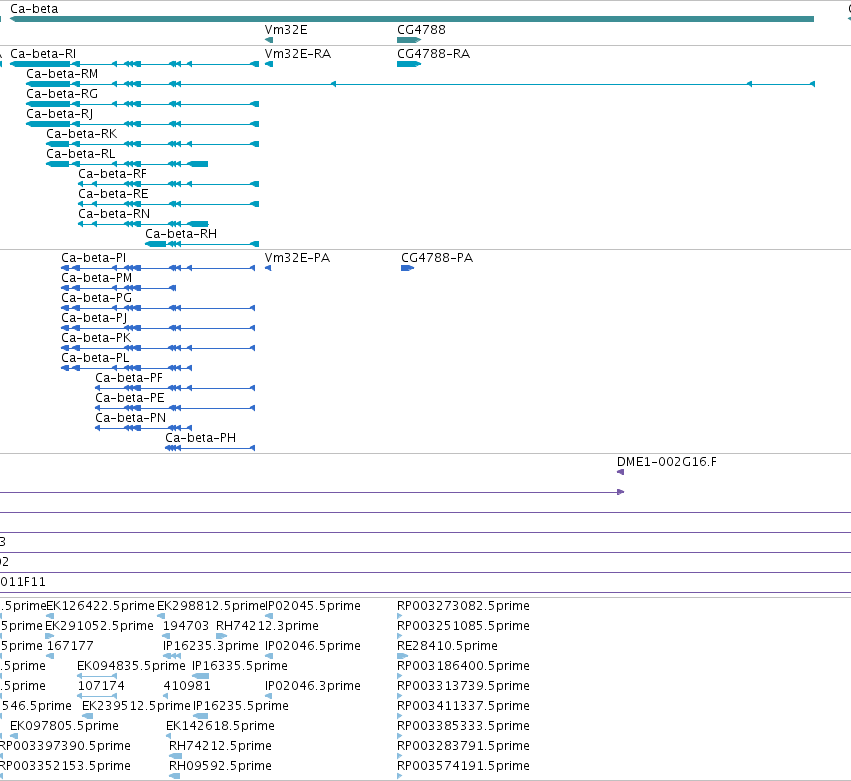Select the DME1-002G16.F clone label
The width and height of the screenshot is (851, 781).
(666, 462)
